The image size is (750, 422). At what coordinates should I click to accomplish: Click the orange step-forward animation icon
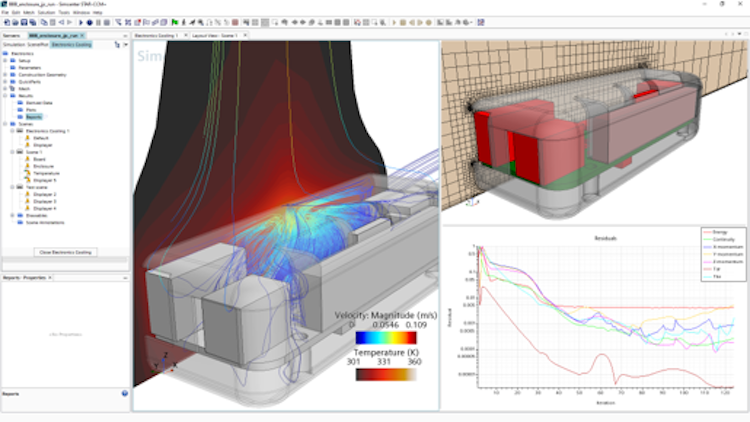(420, 22)
